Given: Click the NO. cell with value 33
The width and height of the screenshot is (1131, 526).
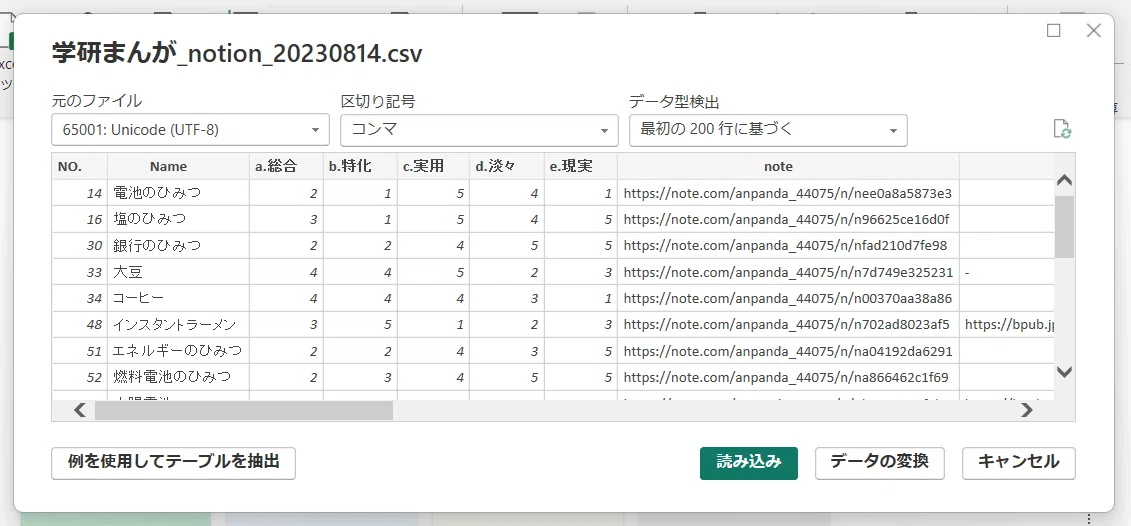Looking at the screenshot, I should point(79,272).
